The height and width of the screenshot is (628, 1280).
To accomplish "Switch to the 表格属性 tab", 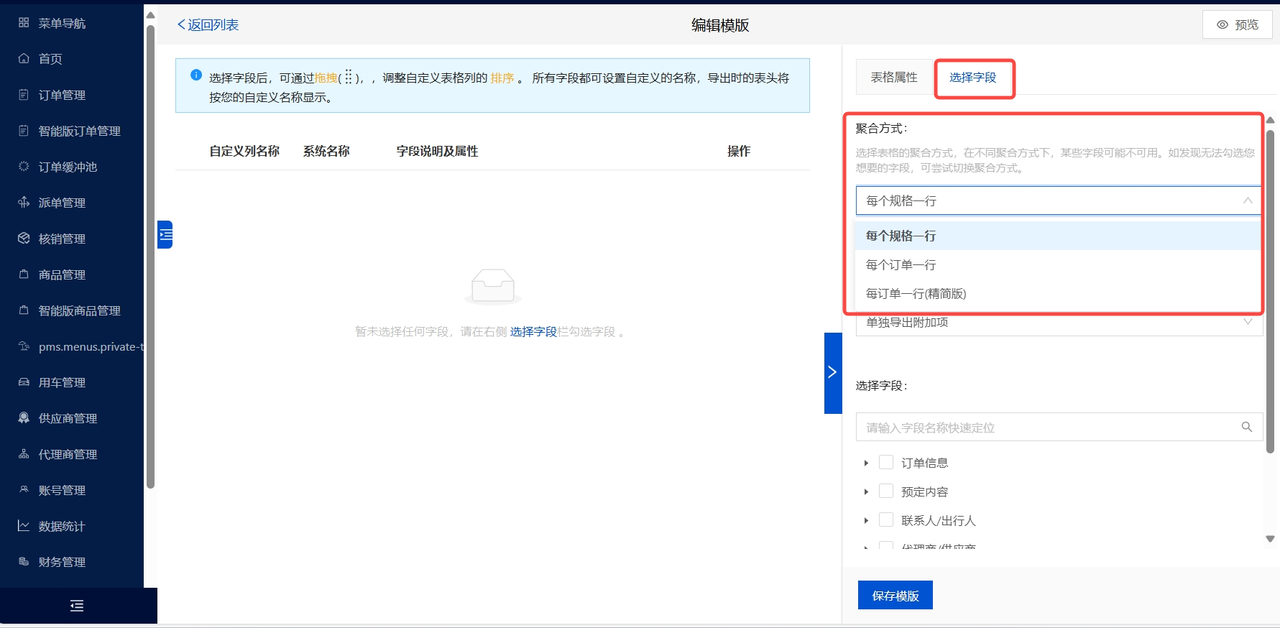I will pyautogui.click(x=893, y=77).
